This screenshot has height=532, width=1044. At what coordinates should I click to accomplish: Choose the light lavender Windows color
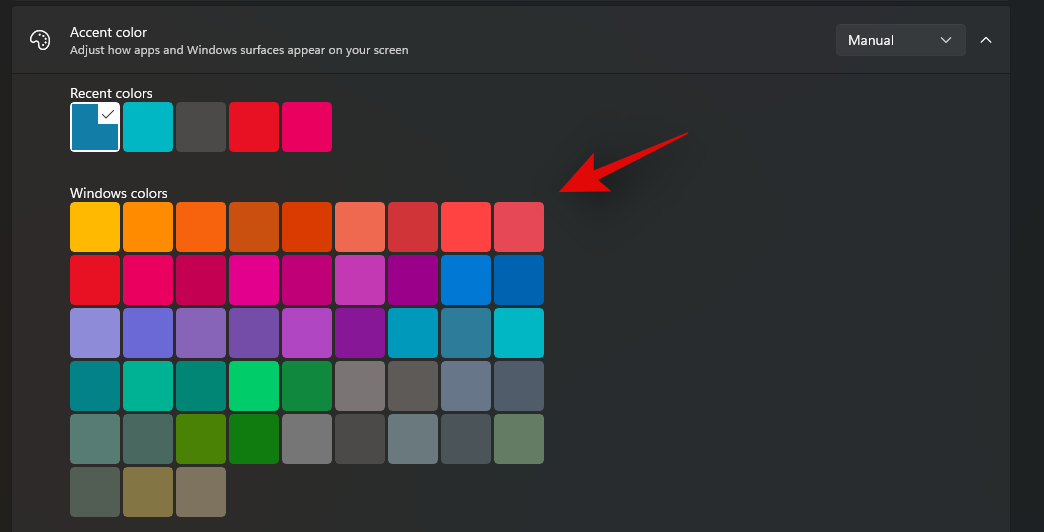click(95, 333)
